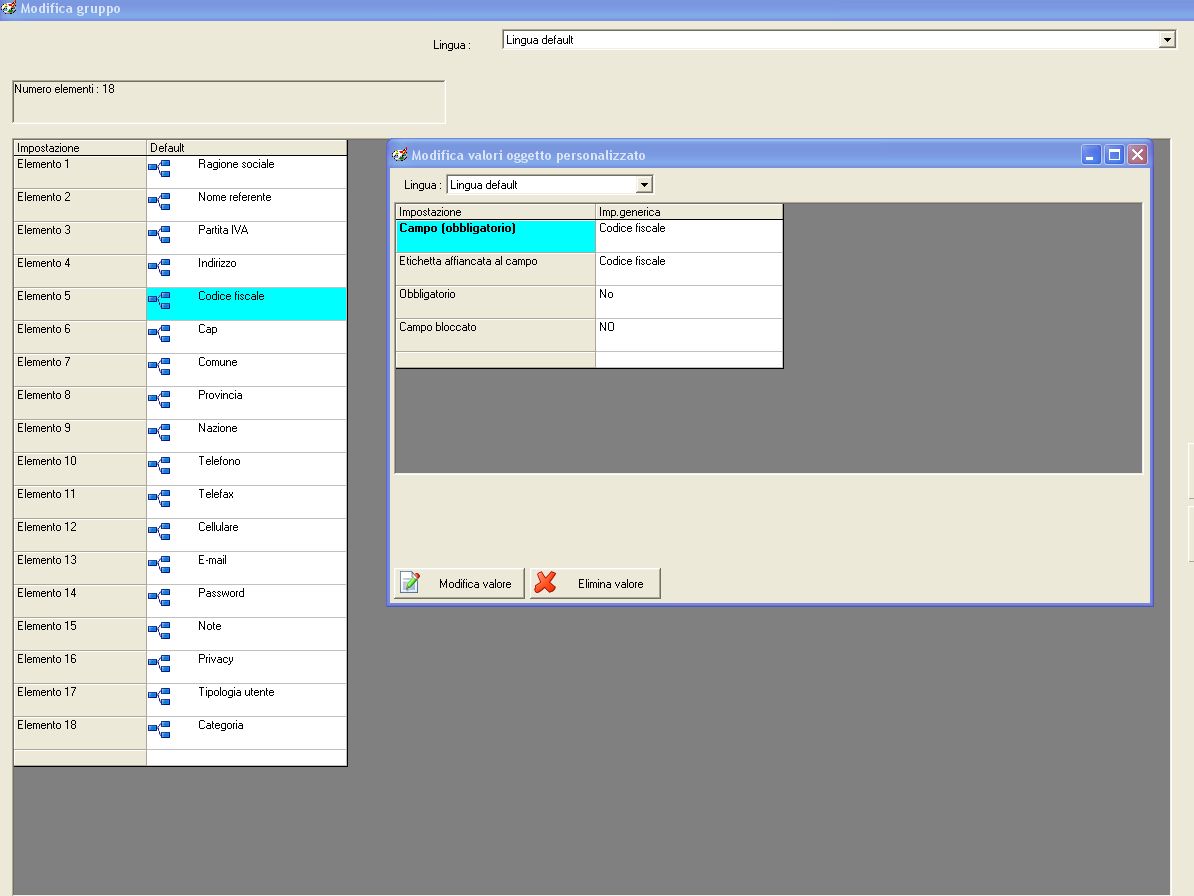Click the Impostazione header in the group list
Image resolution: width=1194 pixels, height=896 pixels.
tap(80, 148)
